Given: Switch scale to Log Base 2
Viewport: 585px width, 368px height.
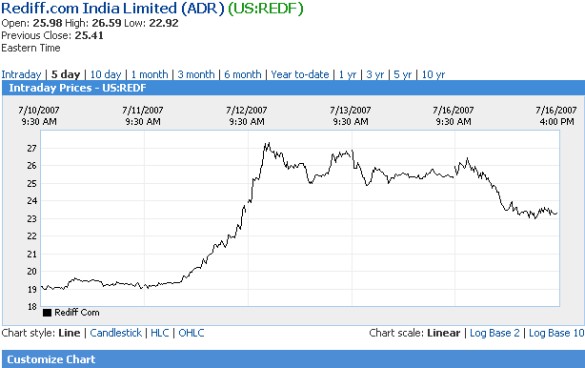Looking at the screenshot, I should (494, 333).
